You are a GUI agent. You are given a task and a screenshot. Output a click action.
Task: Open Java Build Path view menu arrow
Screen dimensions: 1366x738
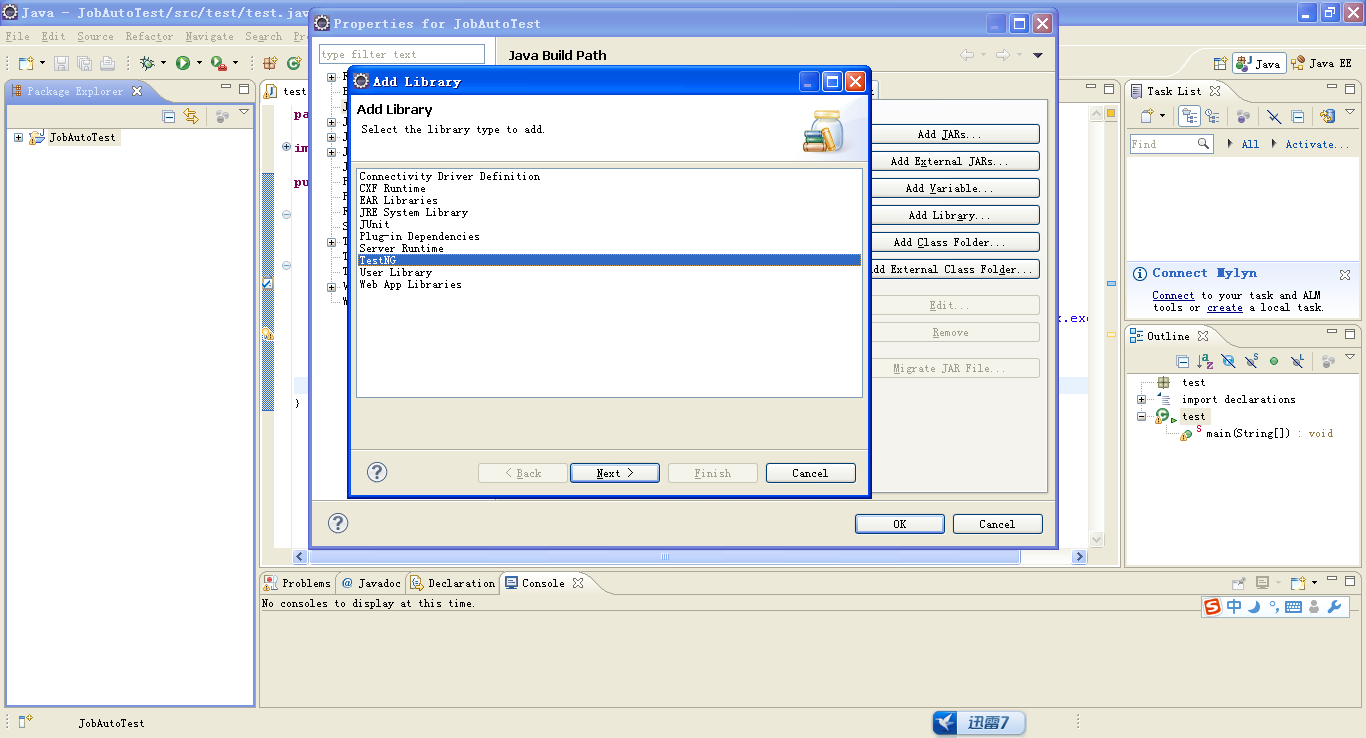pos(1037,55)
